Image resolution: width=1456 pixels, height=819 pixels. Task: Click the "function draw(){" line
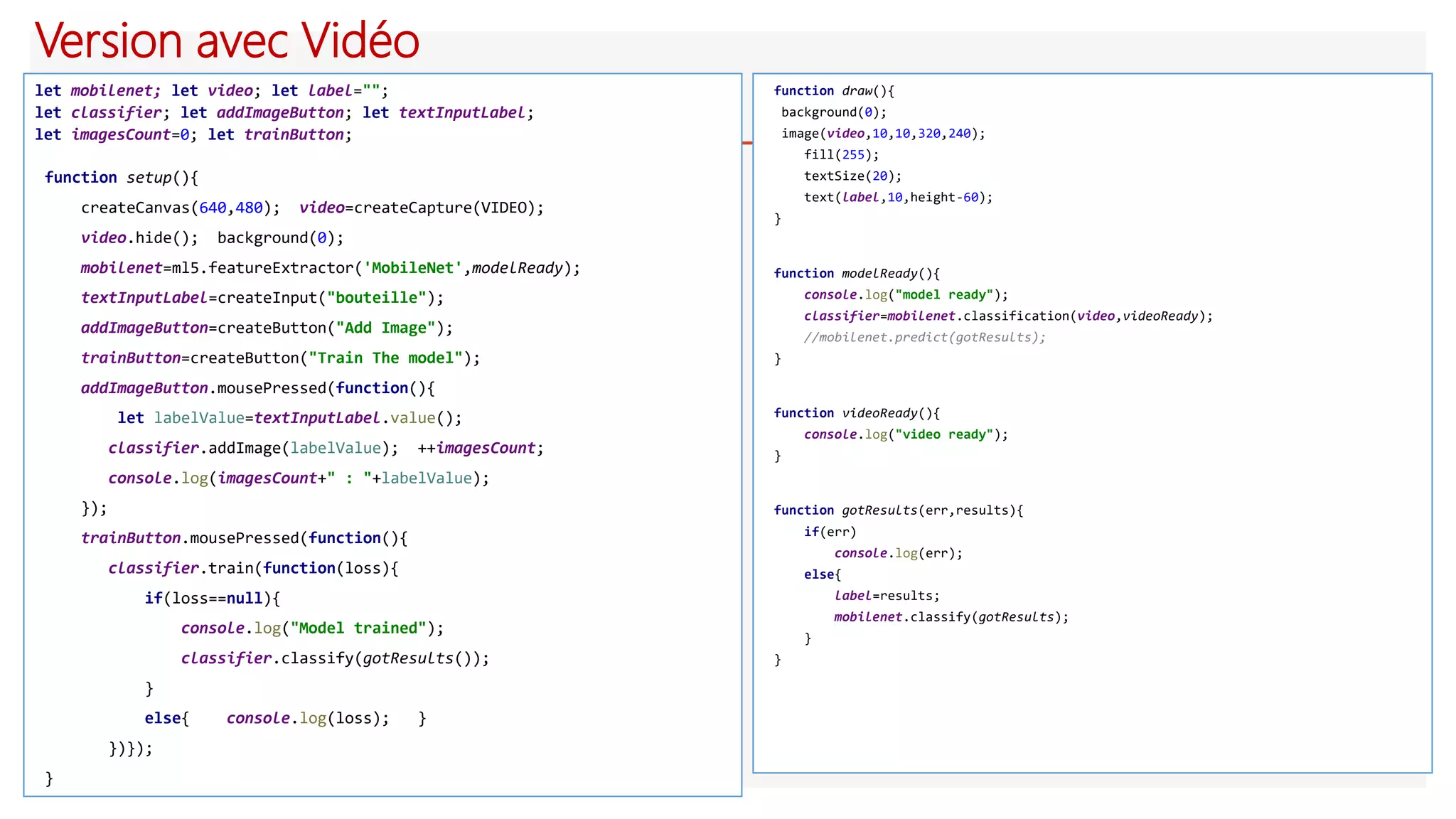click(834, 91)
